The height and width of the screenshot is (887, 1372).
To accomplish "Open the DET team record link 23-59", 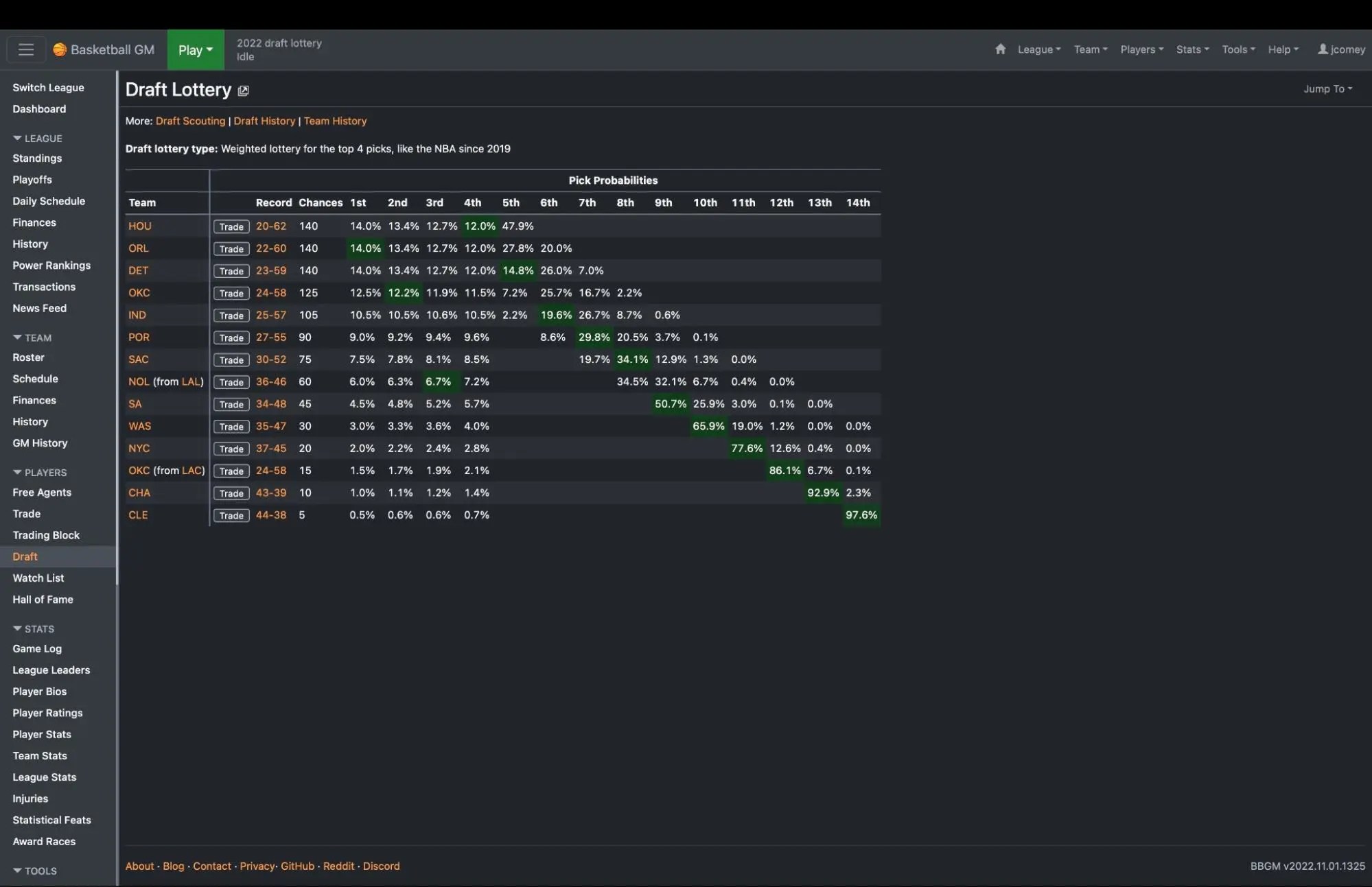I will pos(270,270).
